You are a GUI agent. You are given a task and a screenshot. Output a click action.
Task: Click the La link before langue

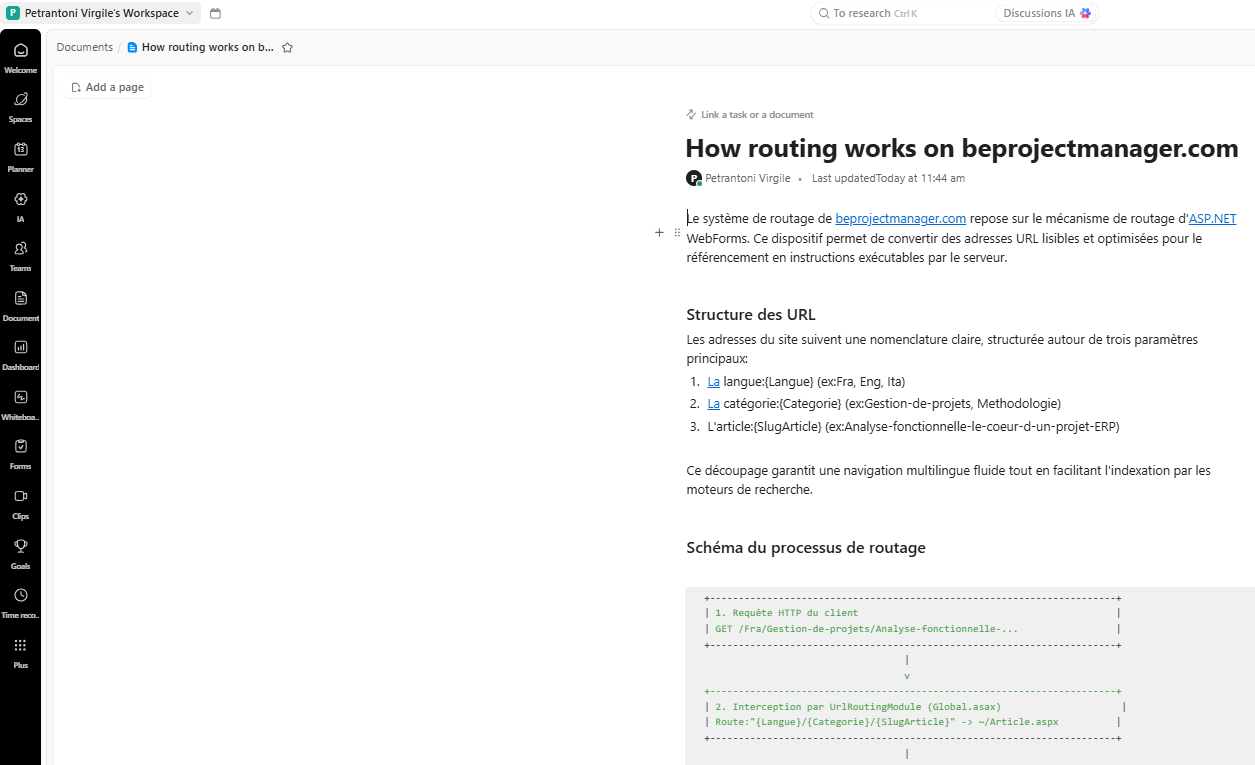[x=714, y=381]
